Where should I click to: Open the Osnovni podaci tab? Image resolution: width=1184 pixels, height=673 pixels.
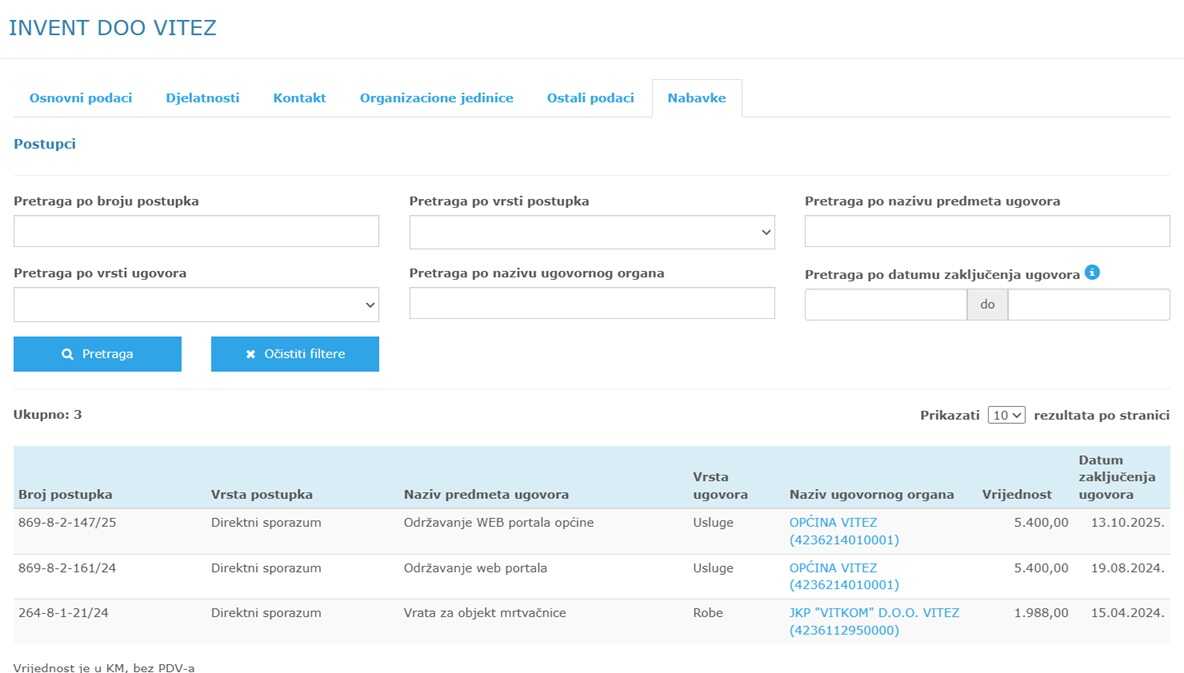coord(81,98)
